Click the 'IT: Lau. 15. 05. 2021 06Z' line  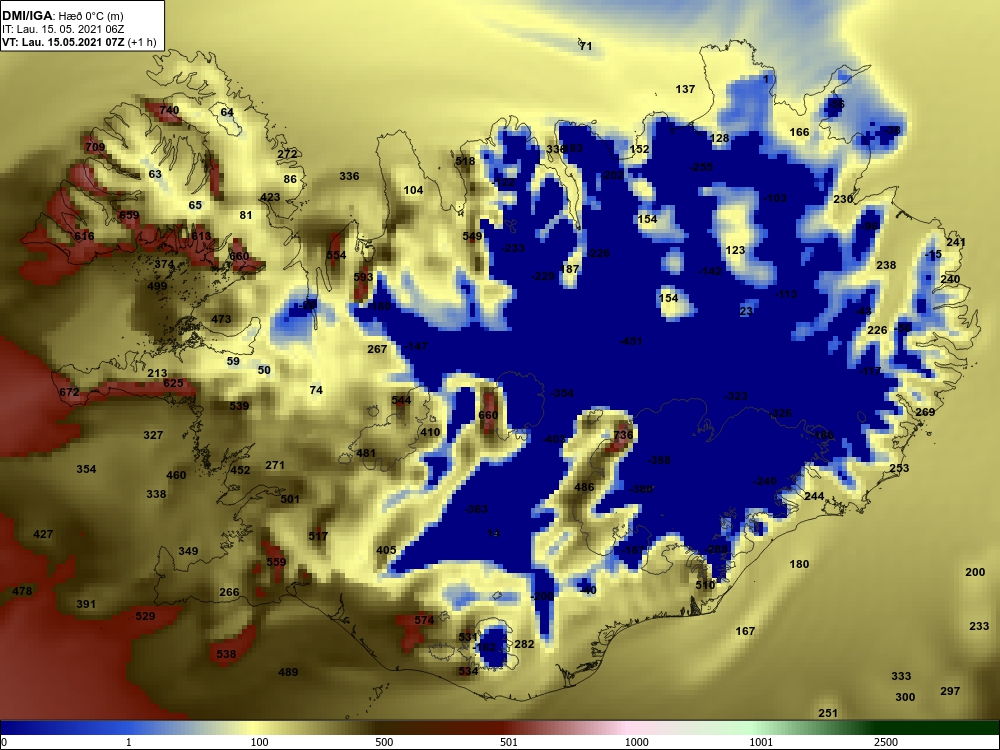click(x=56, y=29)
